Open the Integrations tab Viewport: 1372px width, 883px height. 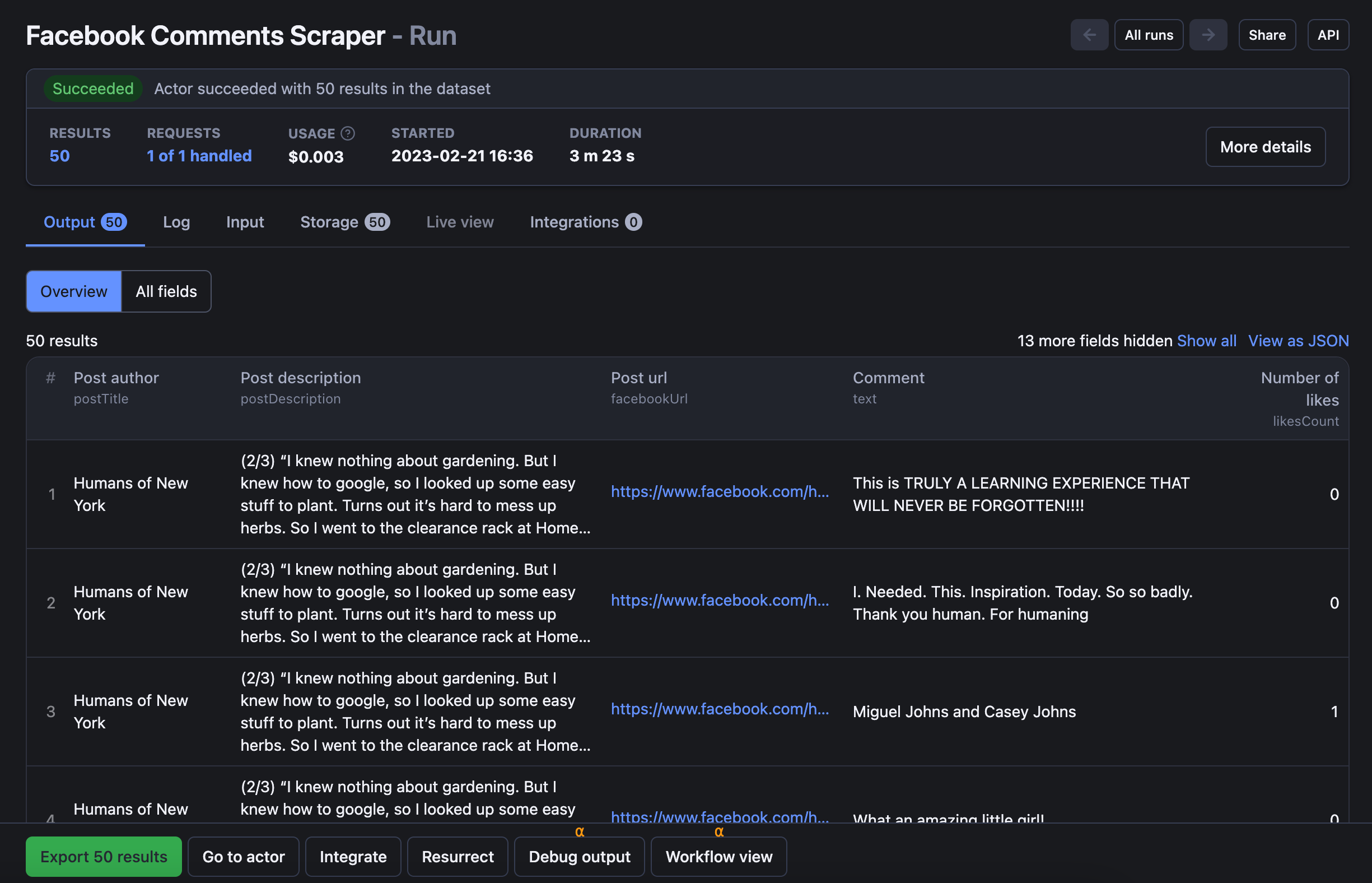(585, 222)
